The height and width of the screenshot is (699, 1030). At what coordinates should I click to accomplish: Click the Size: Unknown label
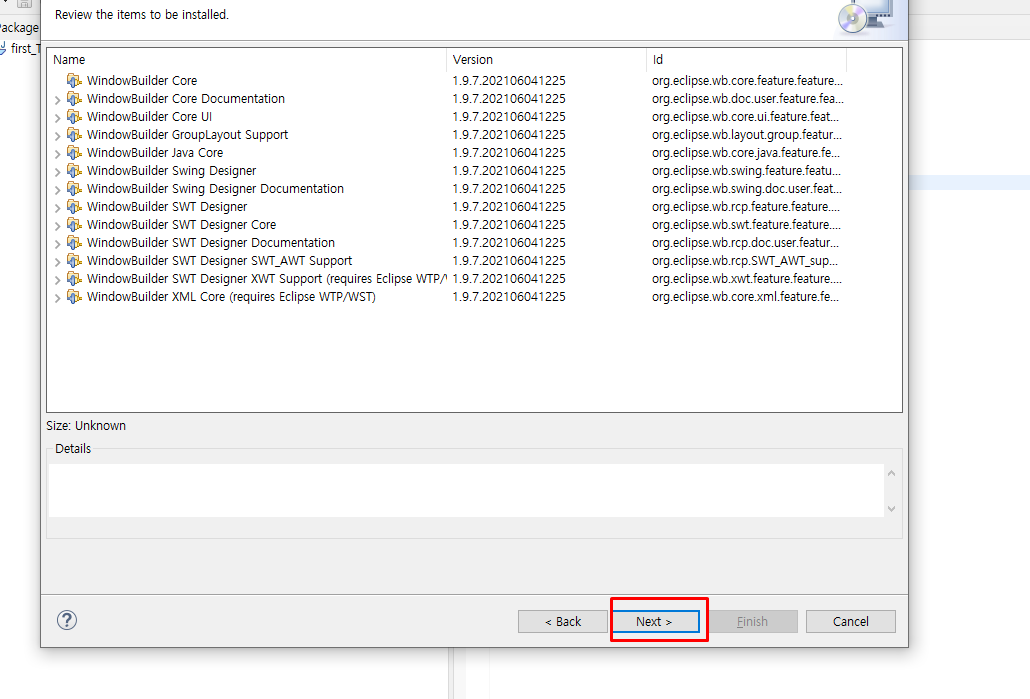pos(86,426)
